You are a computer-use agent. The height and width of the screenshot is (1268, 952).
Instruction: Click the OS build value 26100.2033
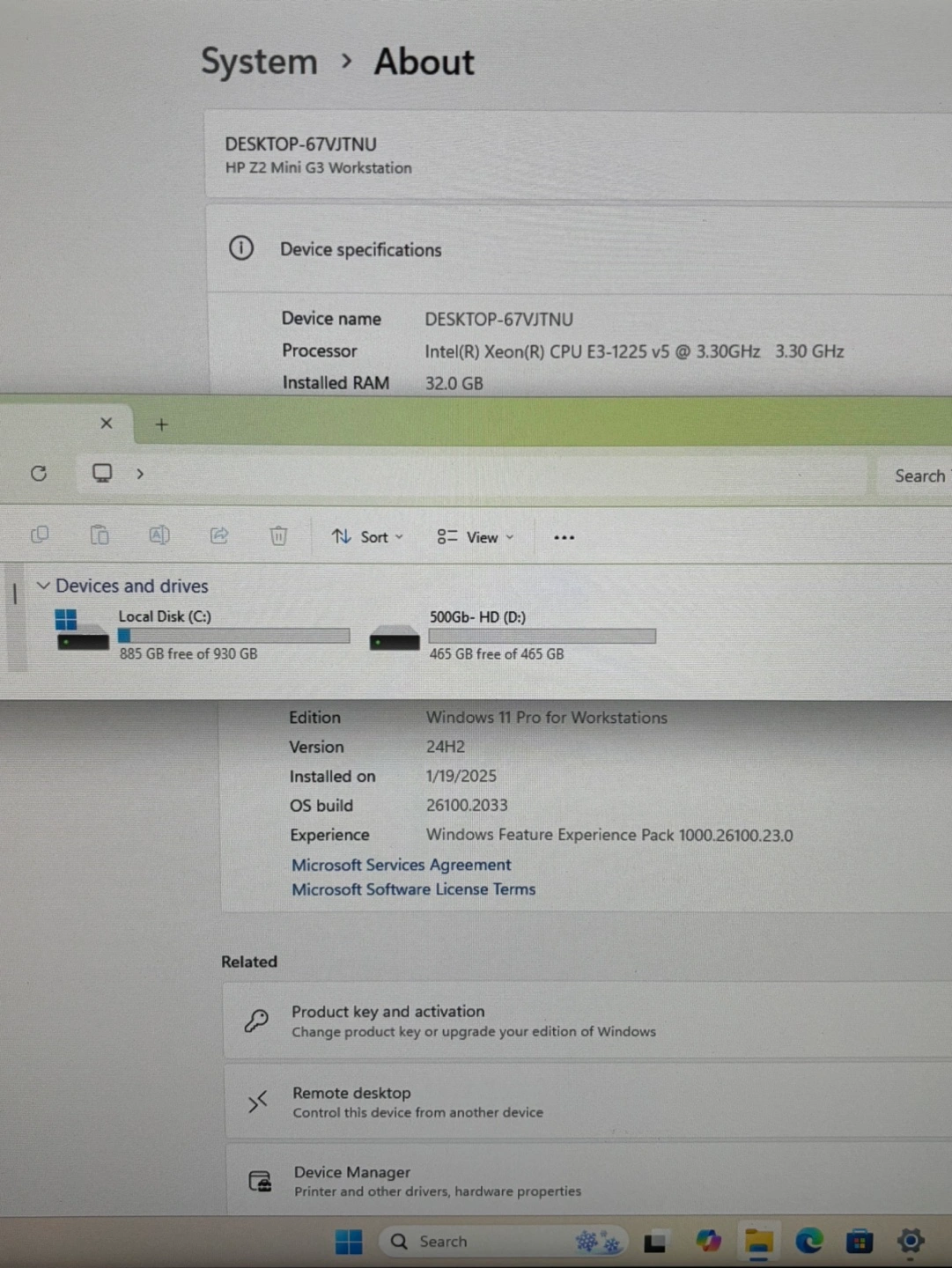(x=467, y=805)
